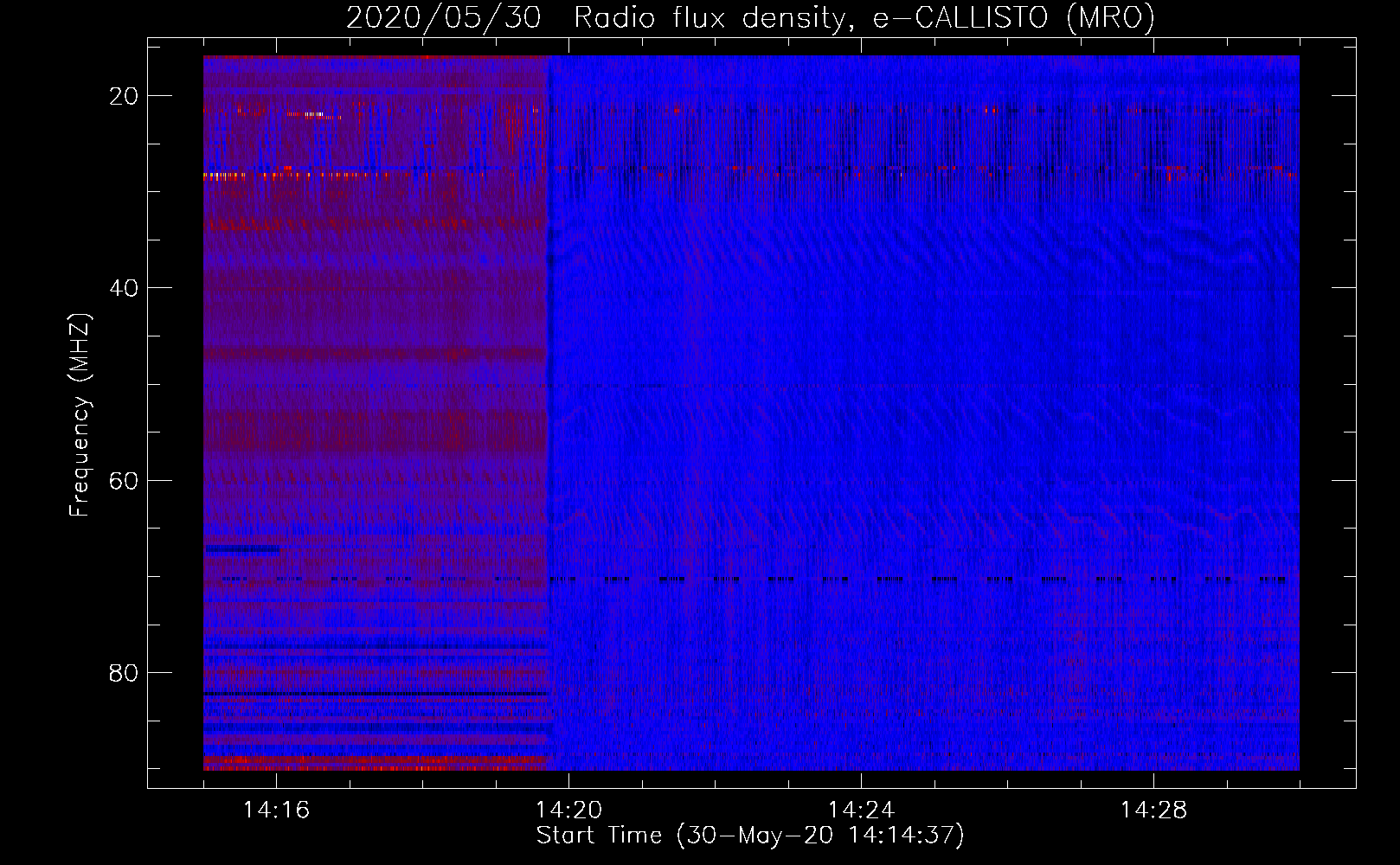Click the '20' frequency tick label
The width and height of the screenshot is (1400, 865).
[124, 96]
